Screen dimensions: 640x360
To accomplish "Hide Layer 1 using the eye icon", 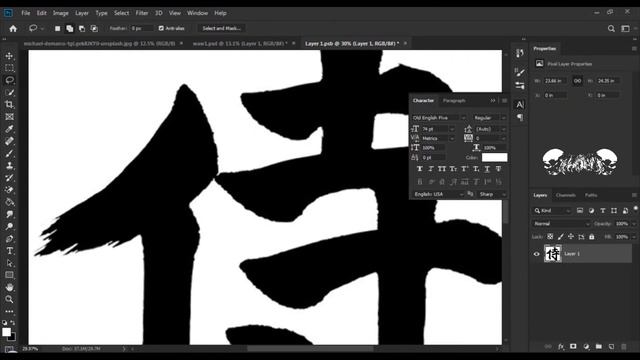I will [x=537, y=254].
